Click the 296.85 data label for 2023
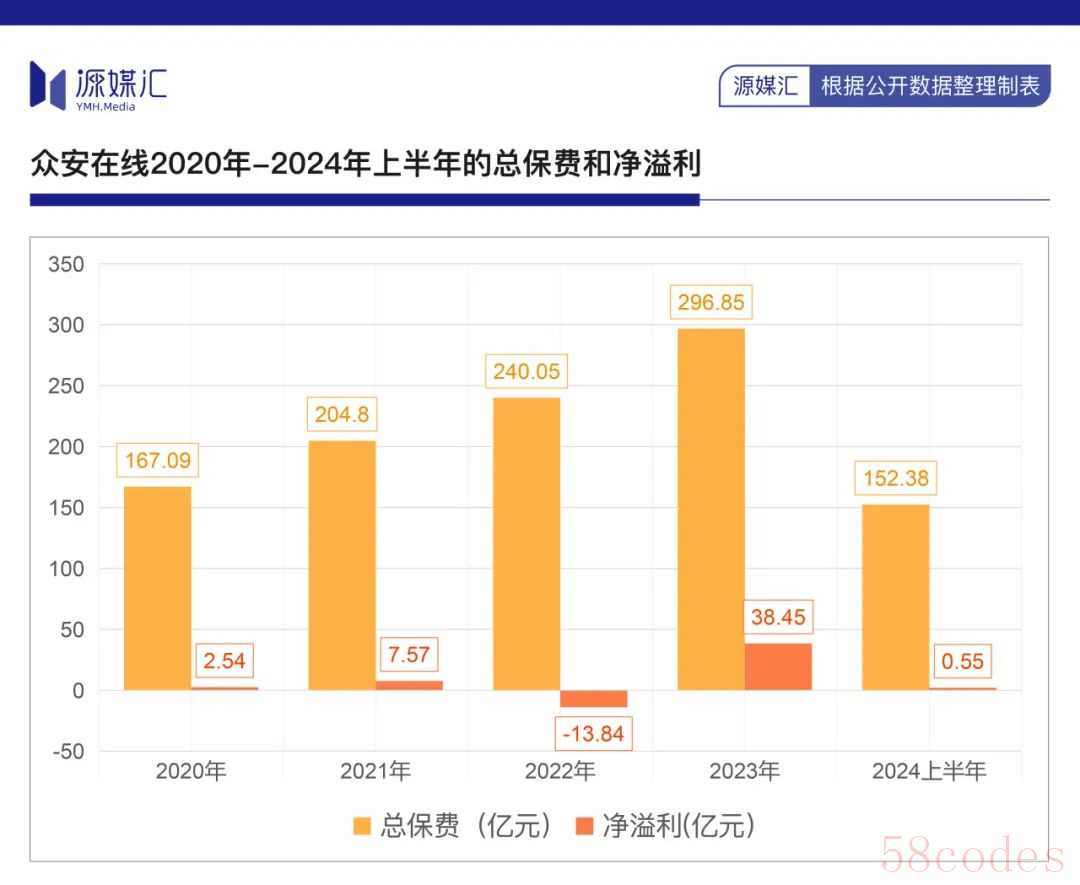The height and width of the screenshot is (885, 1080). point(711,302)
